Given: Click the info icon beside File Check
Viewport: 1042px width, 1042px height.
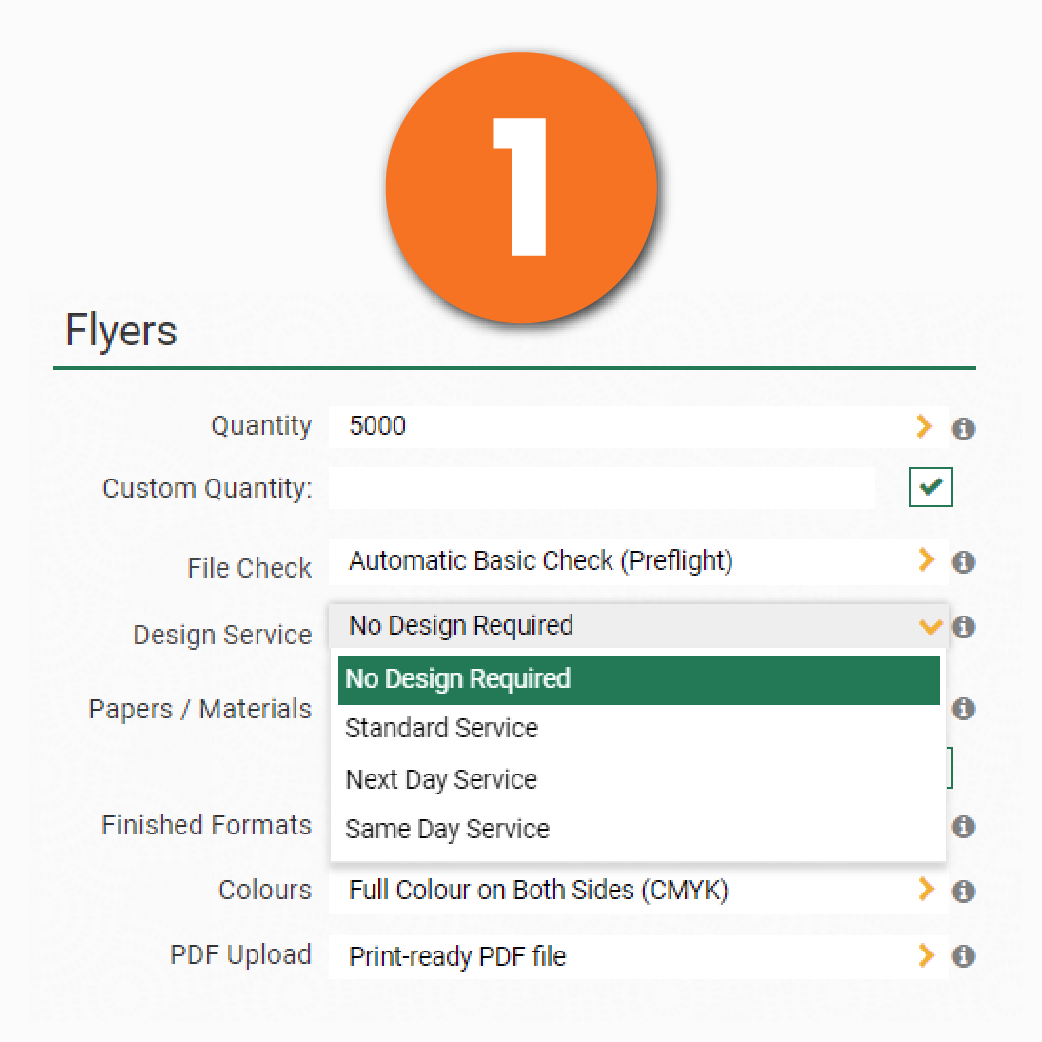Looking at the screenshot, I should [963, 562].
